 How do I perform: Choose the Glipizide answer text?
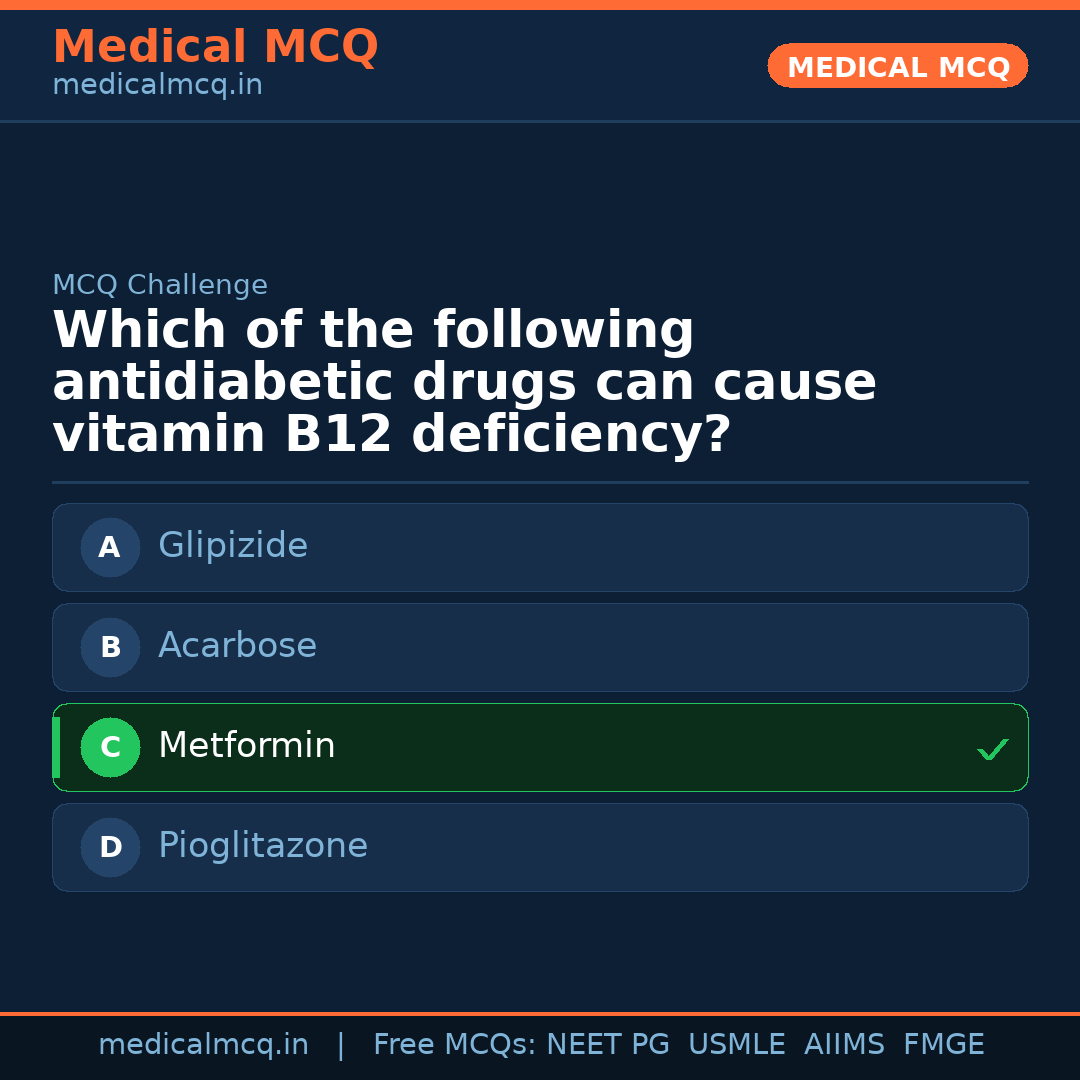tap(233, 546)
